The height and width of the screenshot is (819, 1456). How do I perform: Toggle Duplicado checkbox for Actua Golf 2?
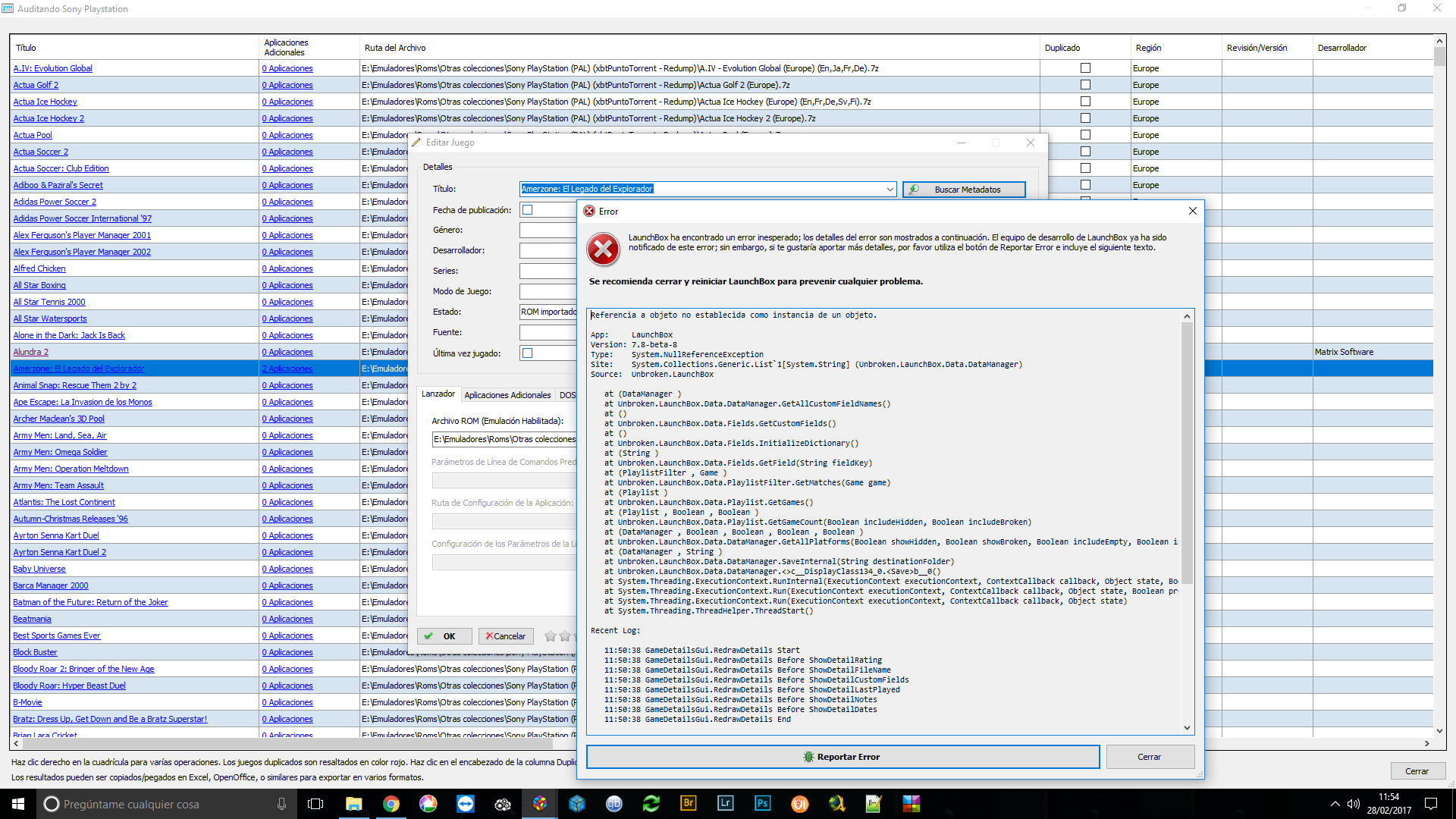coord(1085,85)
